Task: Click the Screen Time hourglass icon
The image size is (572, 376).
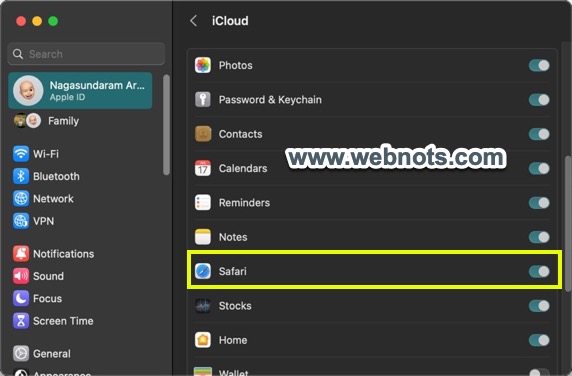Action: 21,321
